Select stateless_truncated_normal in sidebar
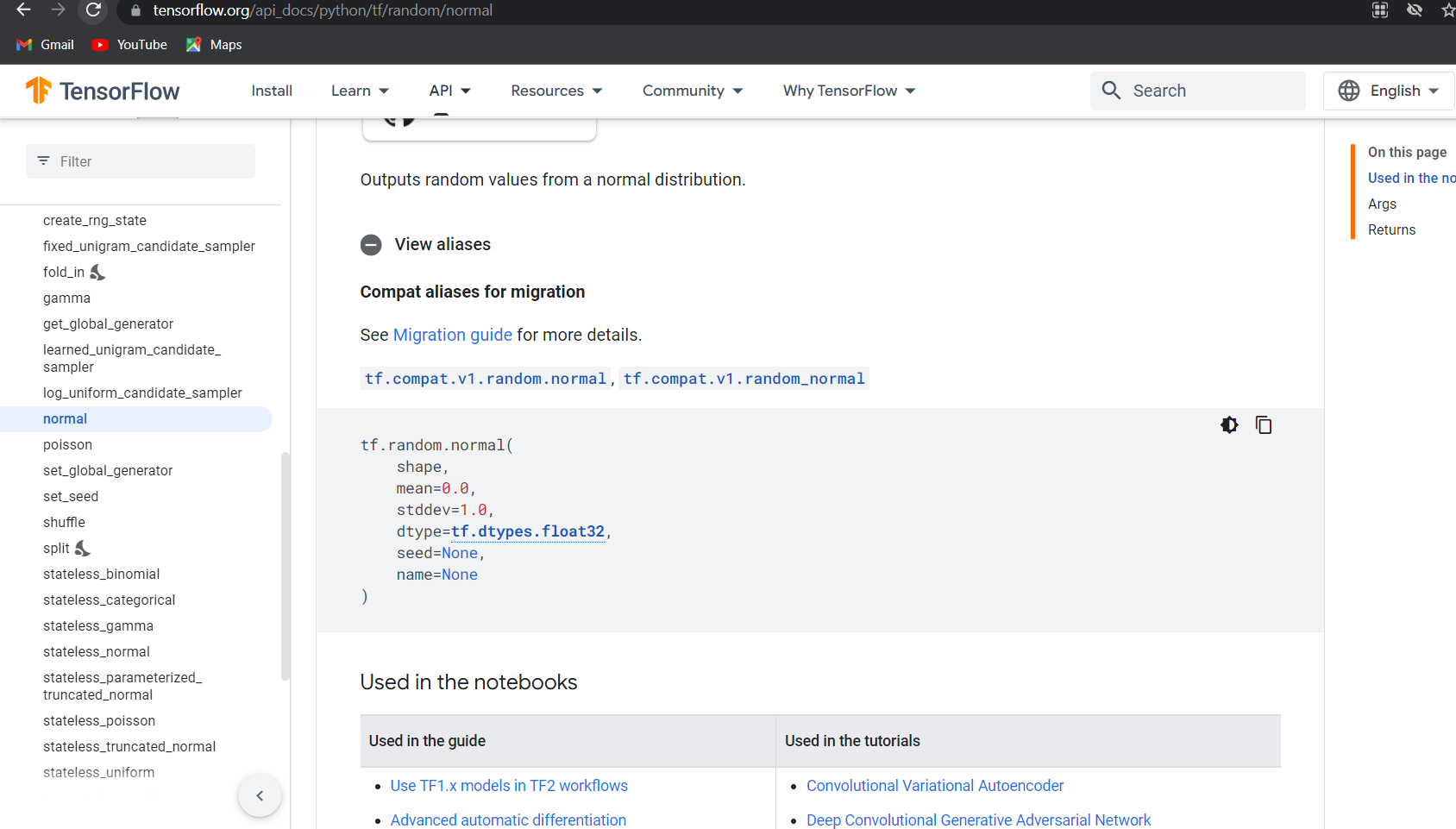Screen dimensions: 1456x829 (x=129, y=747)
